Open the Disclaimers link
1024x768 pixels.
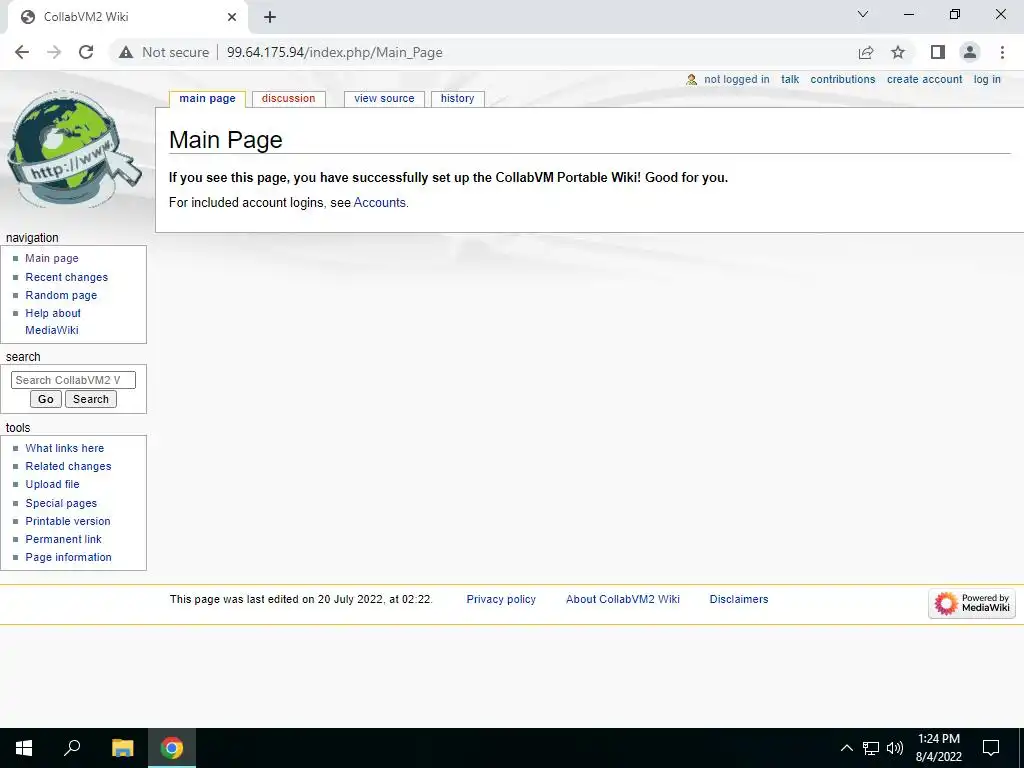(x=739, y=600)
